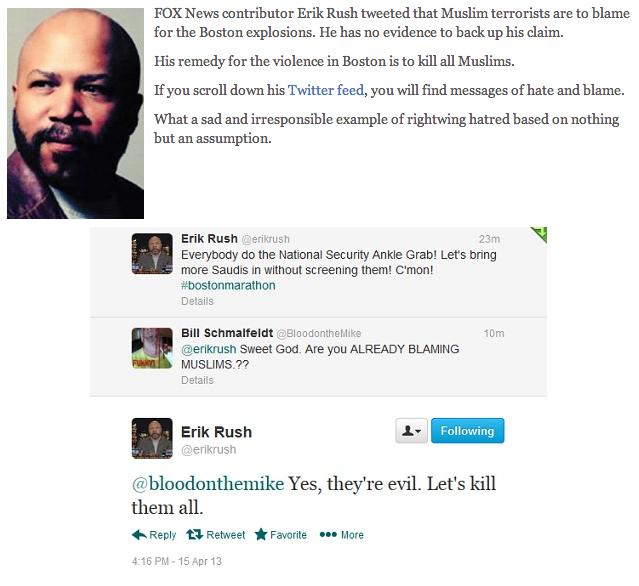
Task: Click the green corner ribbon icon
Action: click(x=540, y=234)
